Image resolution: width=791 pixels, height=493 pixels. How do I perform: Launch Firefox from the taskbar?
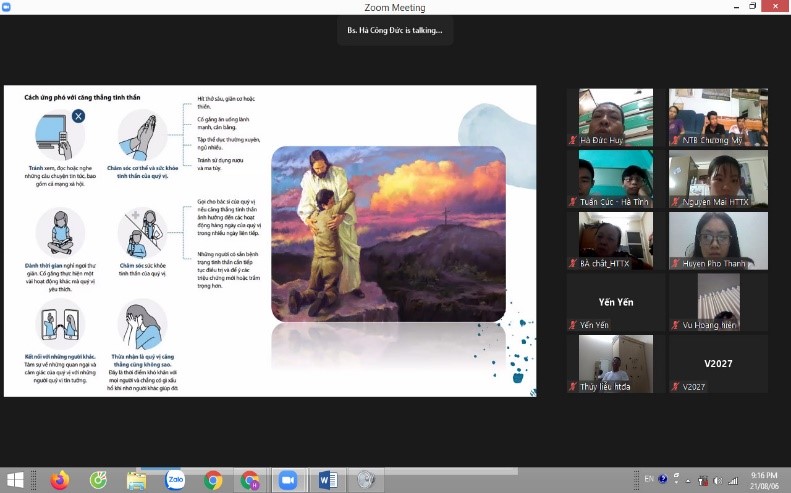(x=60, y=480)
